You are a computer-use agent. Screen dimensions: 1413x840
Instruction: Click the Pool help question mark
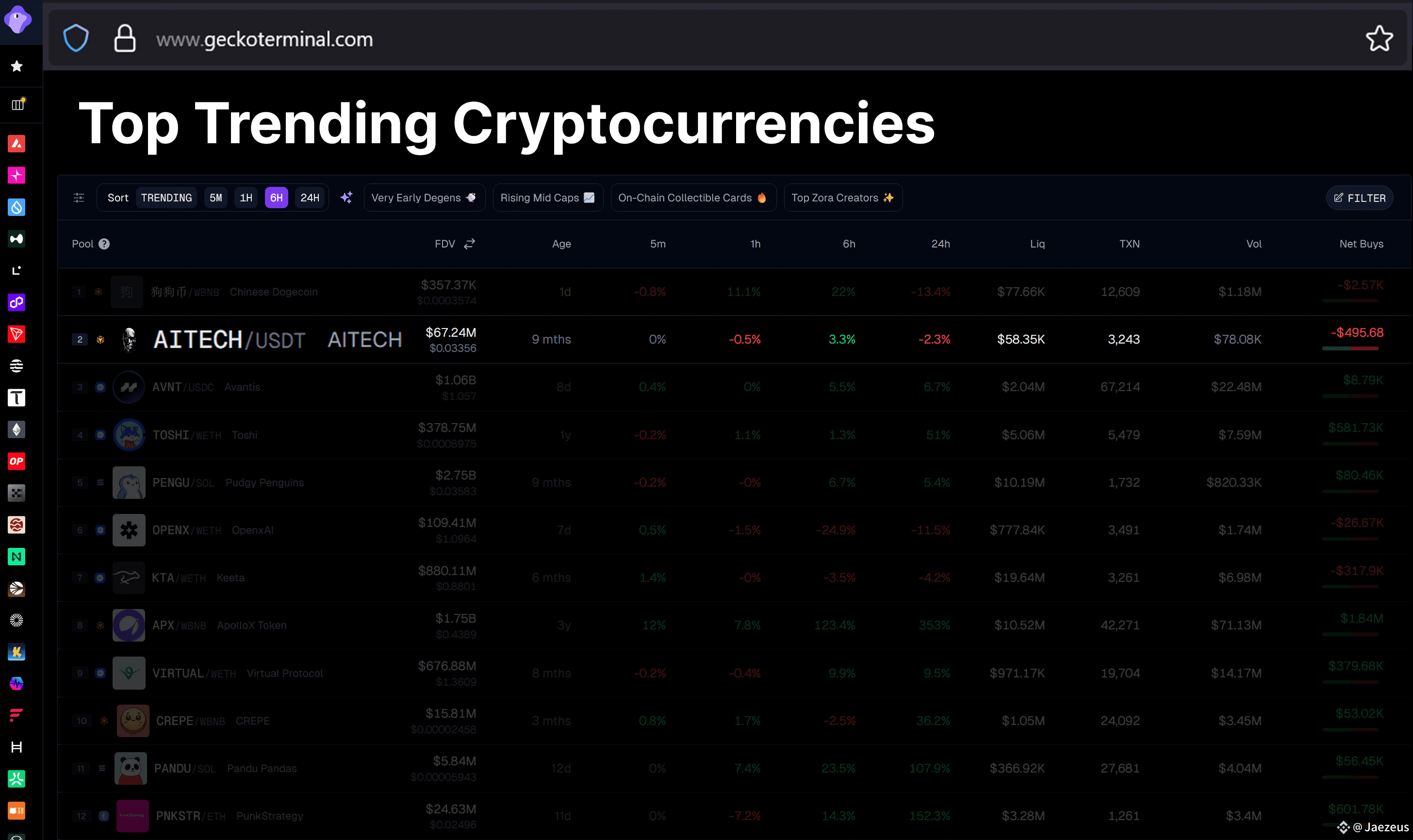(x=104, y=244)
